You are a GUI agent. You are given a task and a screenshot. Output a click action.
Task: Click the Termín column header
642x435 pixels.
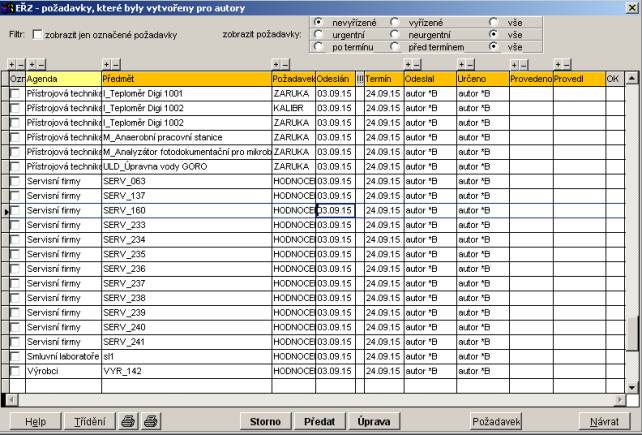[383, 78]
